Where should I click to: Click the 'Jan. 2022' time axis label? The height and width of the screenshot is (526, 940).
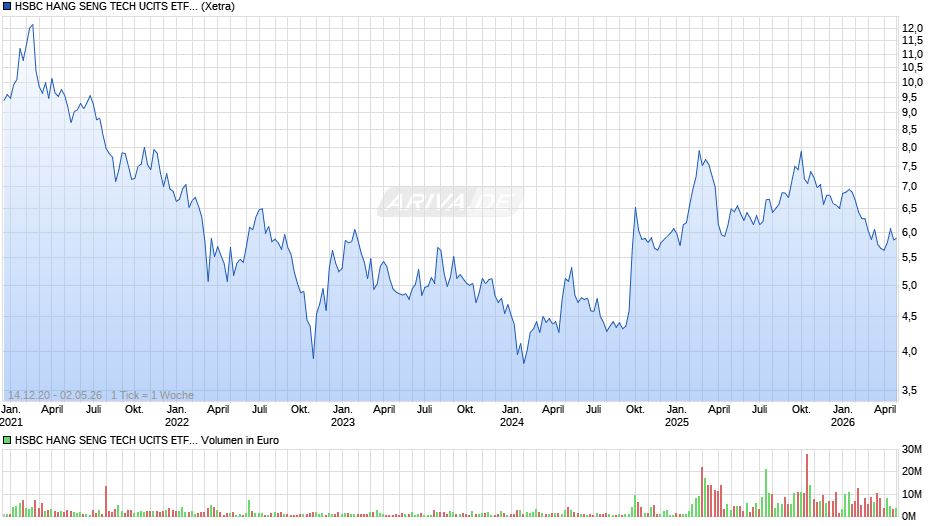pos(176,416)
